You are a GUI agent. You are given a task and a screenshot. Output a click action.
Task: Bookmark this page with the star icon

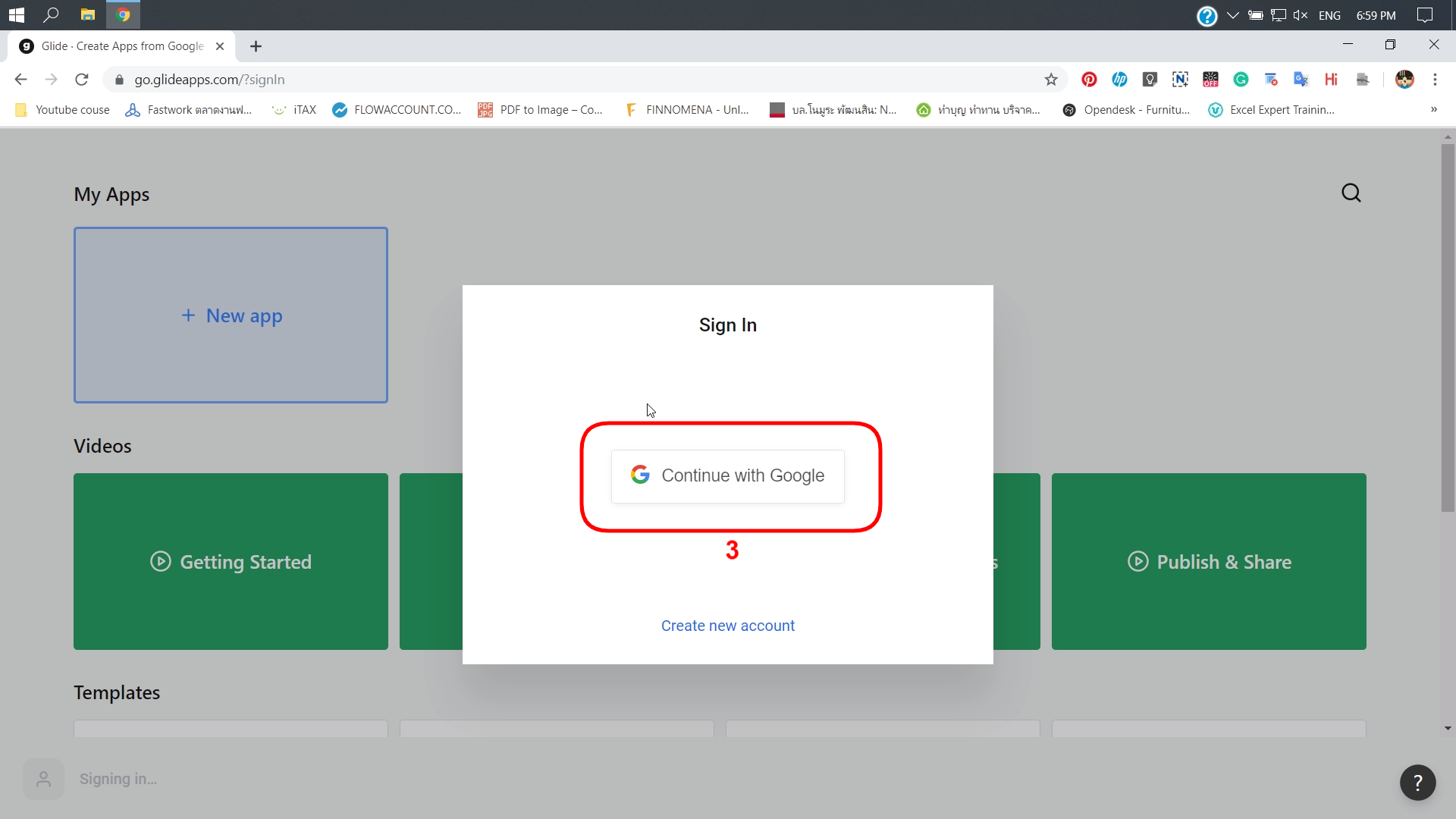click(1051, 80)
